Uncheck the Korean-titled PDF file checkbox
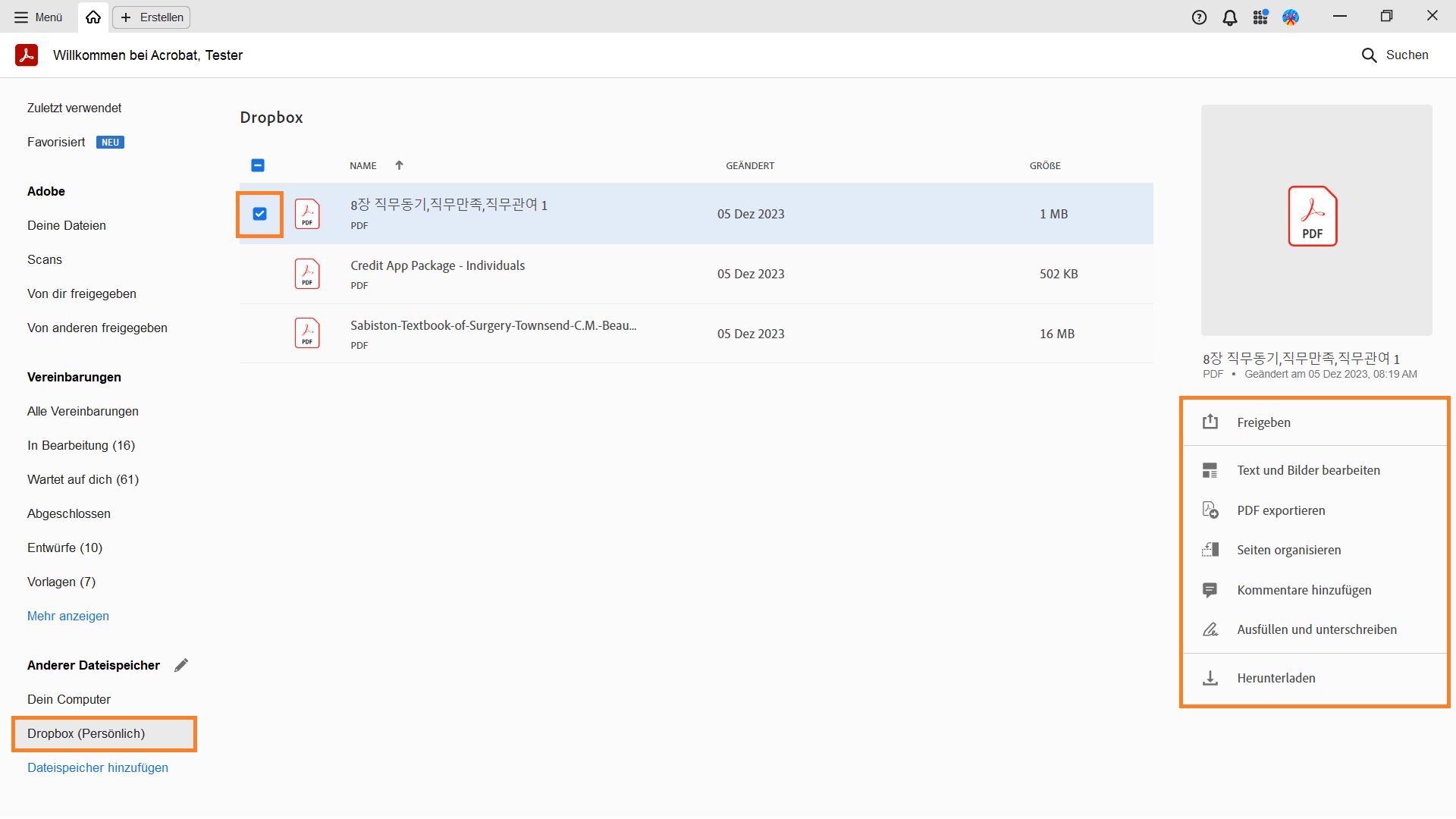 (259, 214)
